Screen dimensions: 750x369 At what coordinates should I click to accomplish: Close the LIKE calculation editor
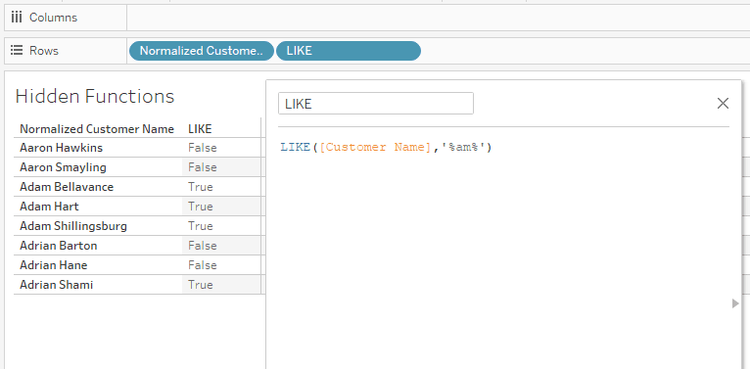coord(722,103)
